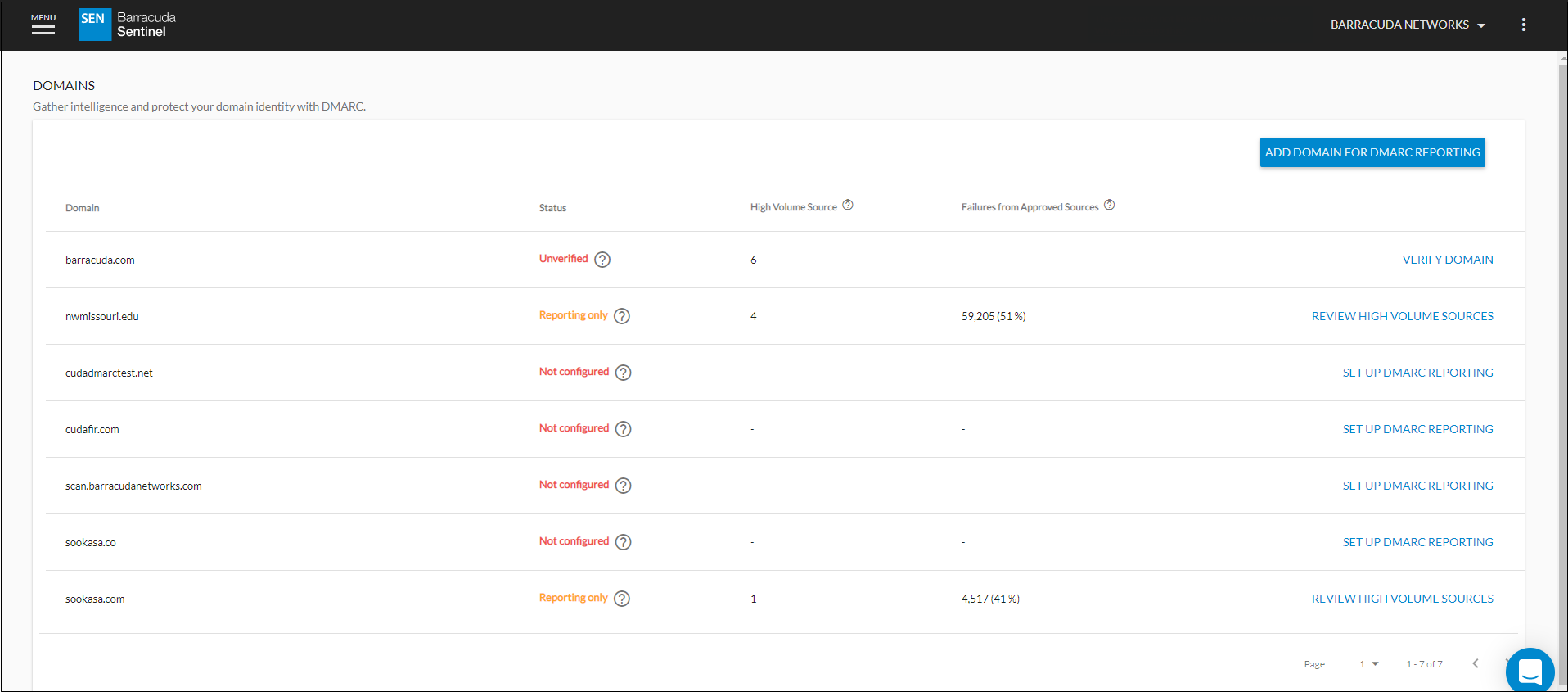This screenshot has width=1568, height=692.
Task: Click Not configured status for scan.barracudanetworks.com
Action: [x=574, y=485]
